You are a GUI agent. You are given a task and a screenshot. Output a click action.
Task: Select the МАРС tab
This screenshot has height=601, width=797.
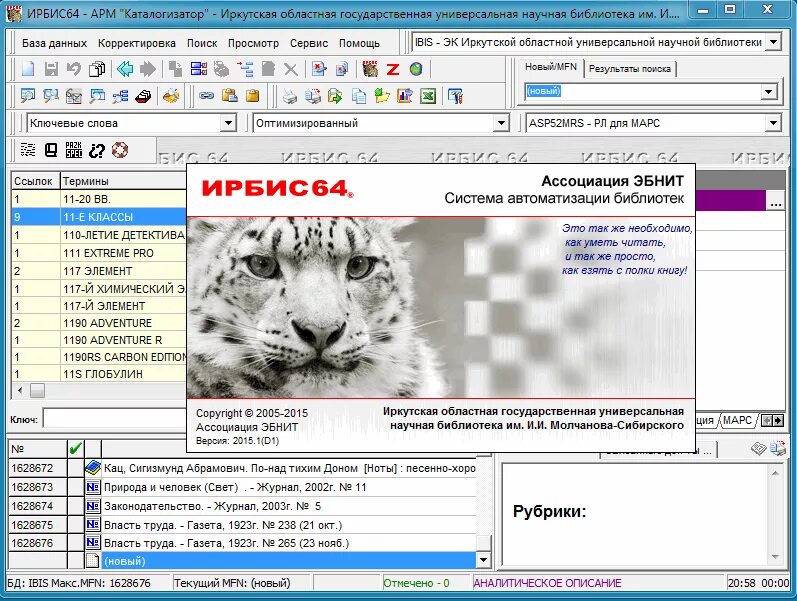tap(737, 420)
